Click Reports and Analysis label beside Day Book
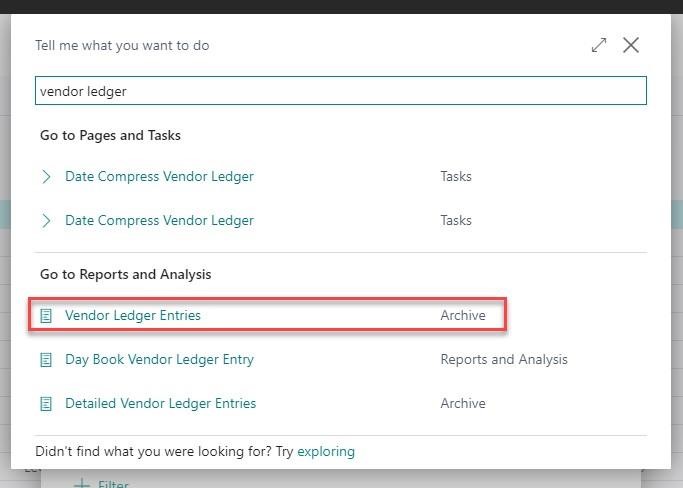Viewport: 683px width, 488px height. pyautogui.click(x=504, y=360)
